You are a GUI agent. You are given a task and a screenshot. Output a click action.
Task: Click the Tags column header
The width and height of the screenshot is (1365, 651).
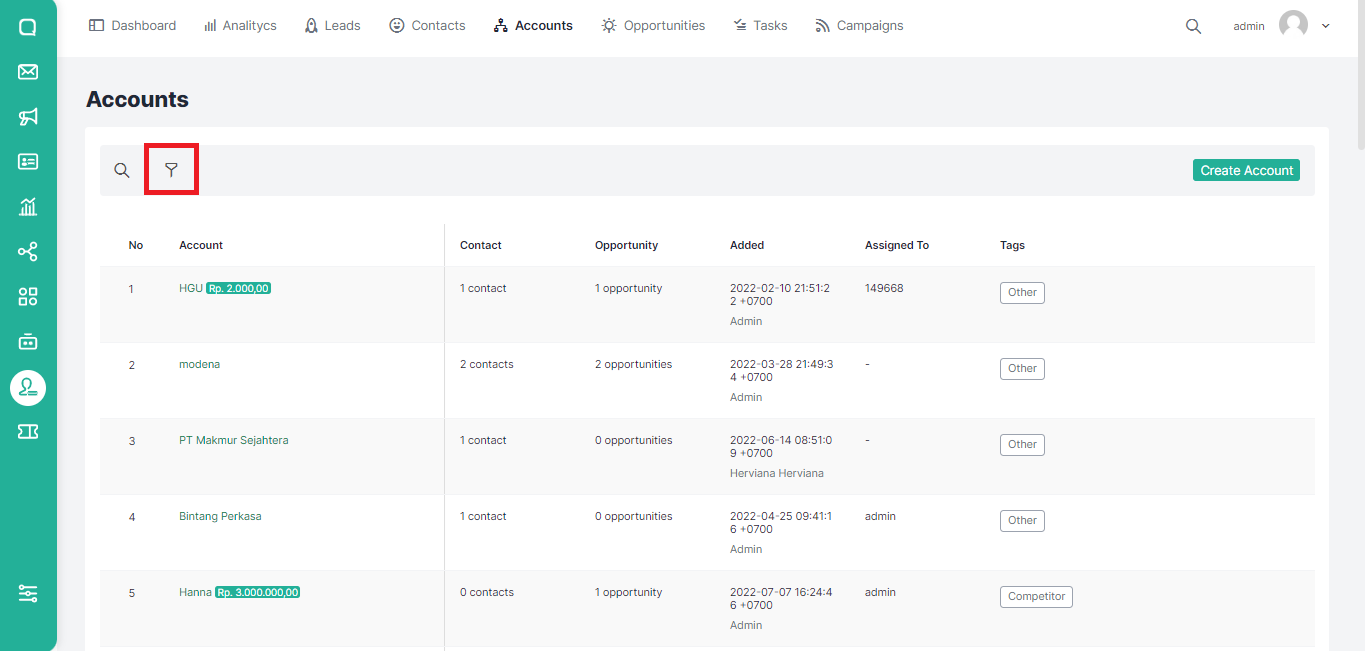pyautogui.click(x=1012, y=245)
